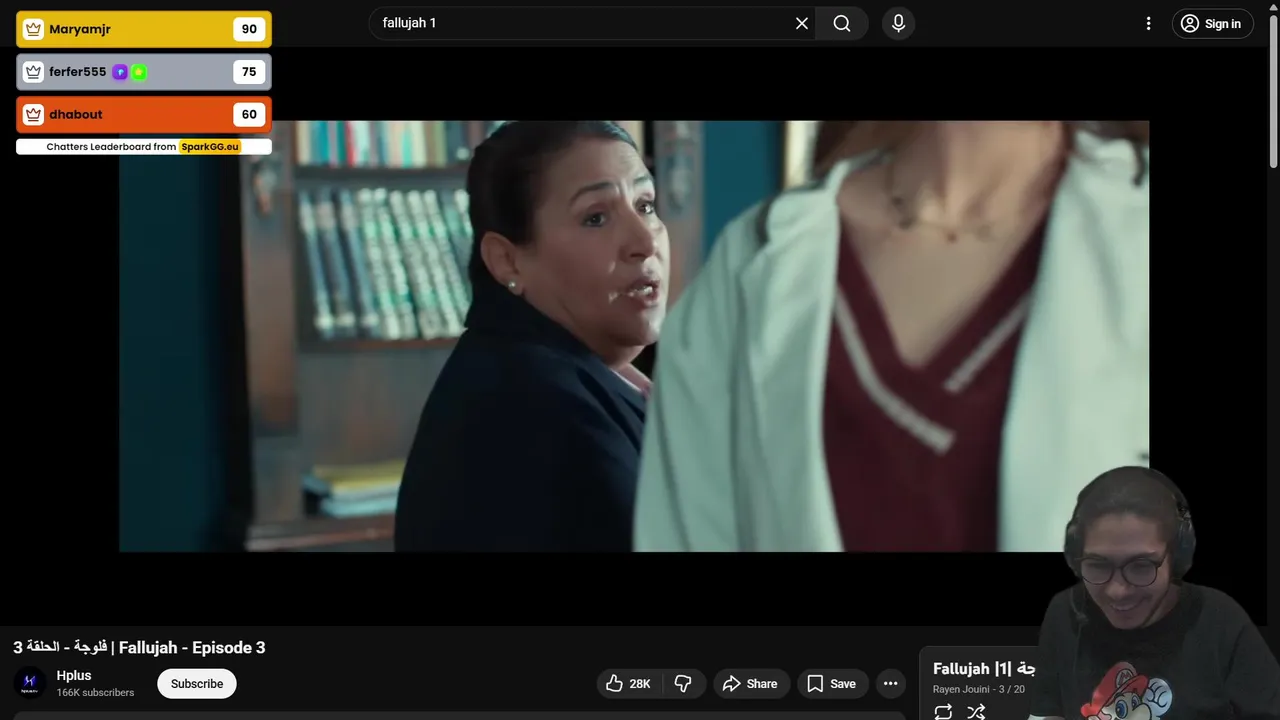The width and height of the screenshot is (1280, 720).
Task: Click the video player frame
Action: click(634, 336)
